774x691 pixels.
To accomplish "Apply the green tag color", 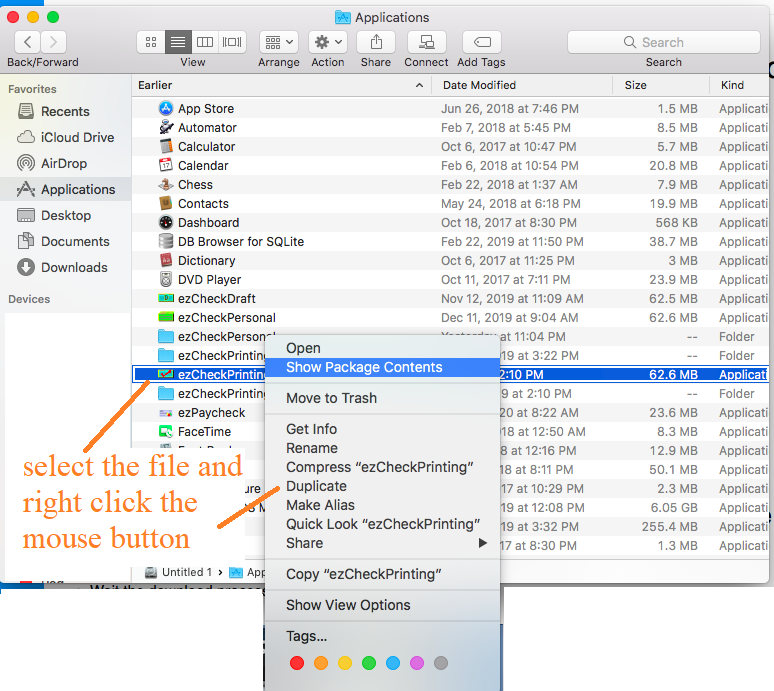I will tap(368, 663).
